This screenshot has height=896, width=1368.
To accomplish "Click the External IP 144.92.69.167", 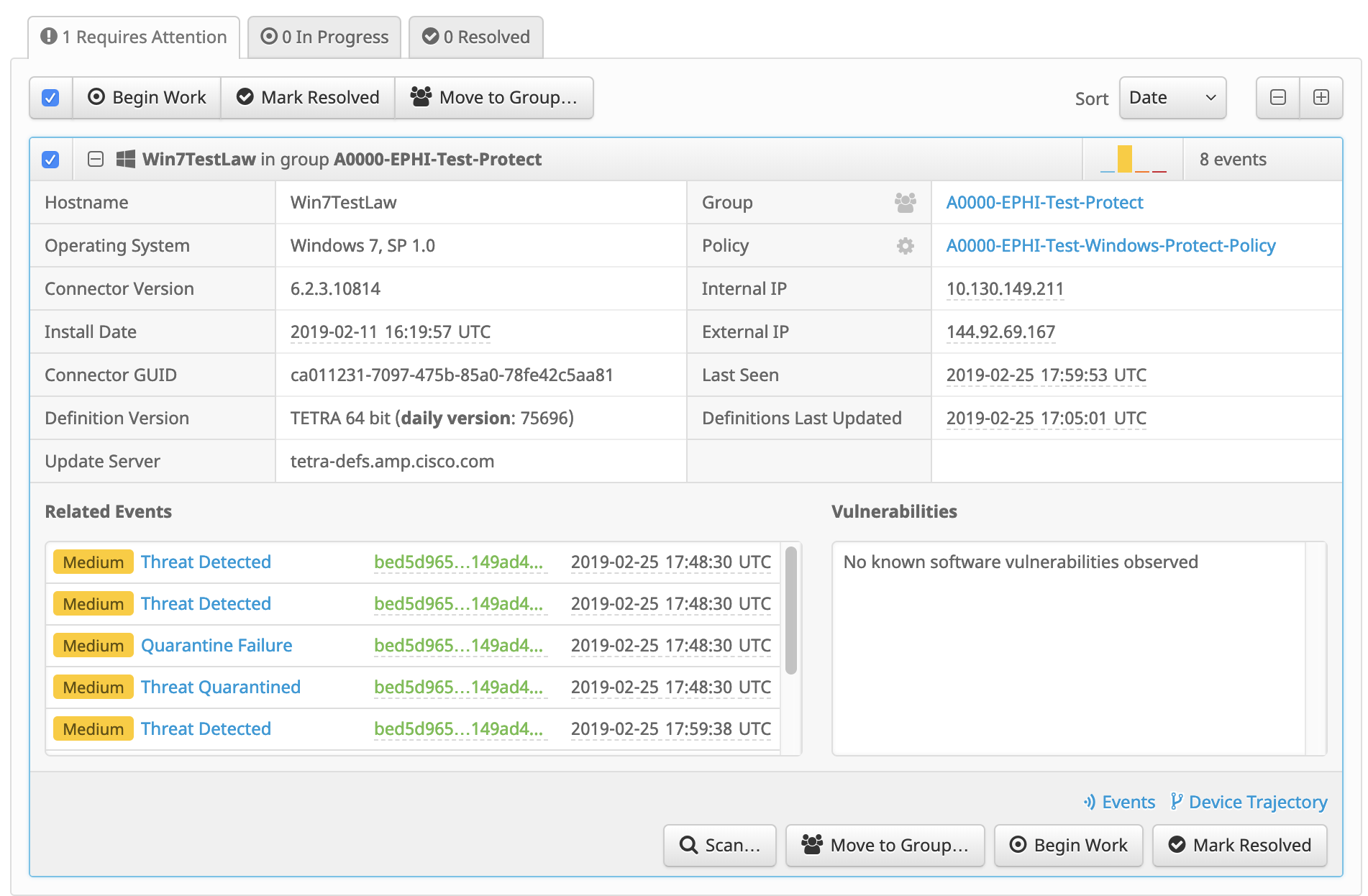I will pyautogui.click(x=1000, y=332).
